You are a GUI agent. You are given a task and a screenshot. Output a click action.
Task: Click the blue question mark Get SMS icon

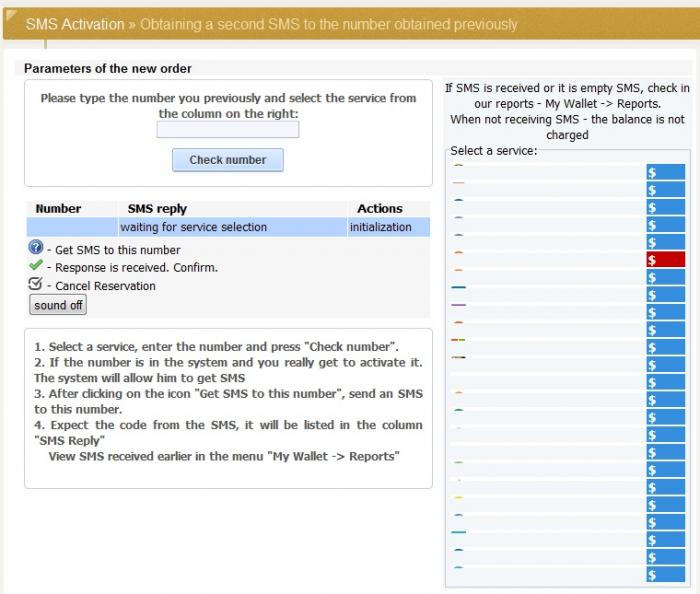(x=36, y=247)
